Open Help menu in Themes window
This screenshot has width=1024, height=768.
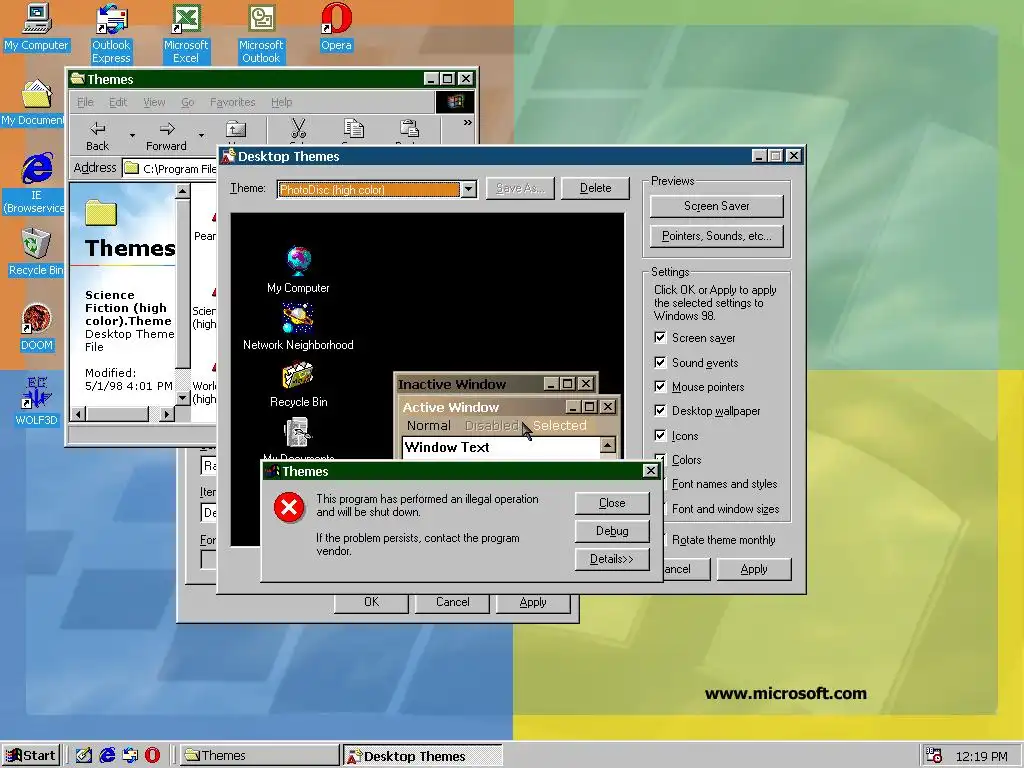281,102
